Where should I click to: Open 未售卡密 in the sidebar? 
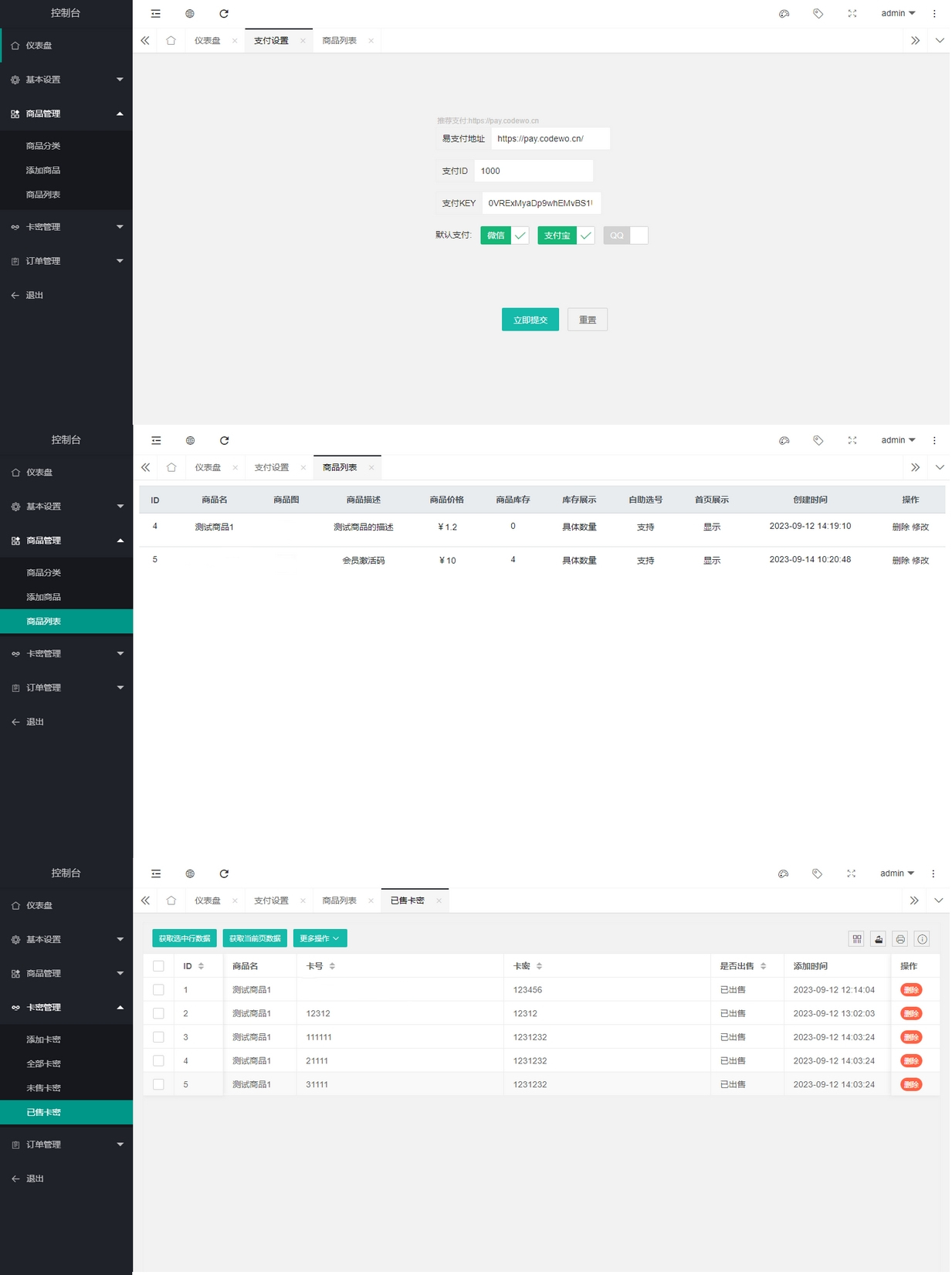[44, 1088]
